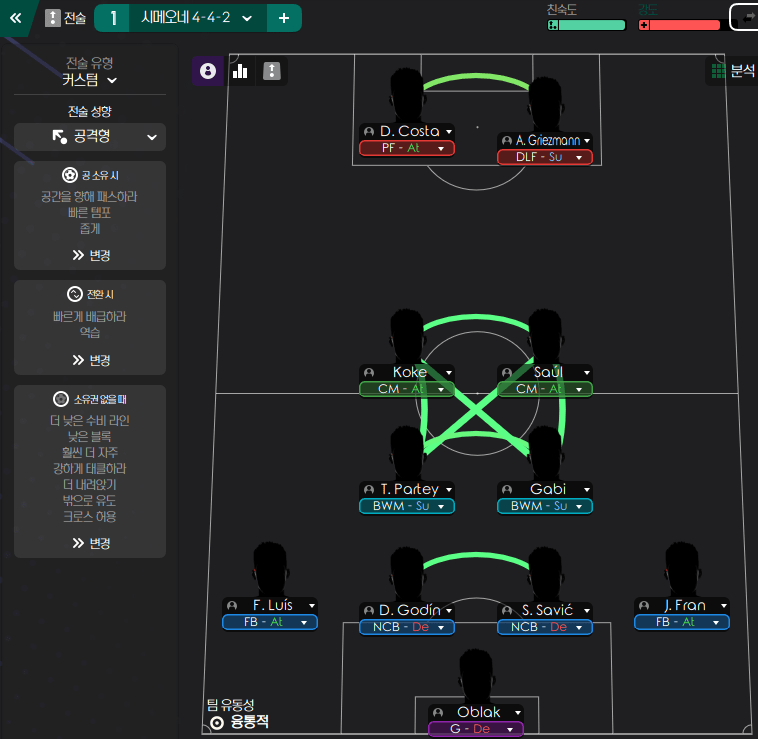Select 크로스 허용 instruction text
The width and height of the screenshot is (758, 739).
pos(90,517)
